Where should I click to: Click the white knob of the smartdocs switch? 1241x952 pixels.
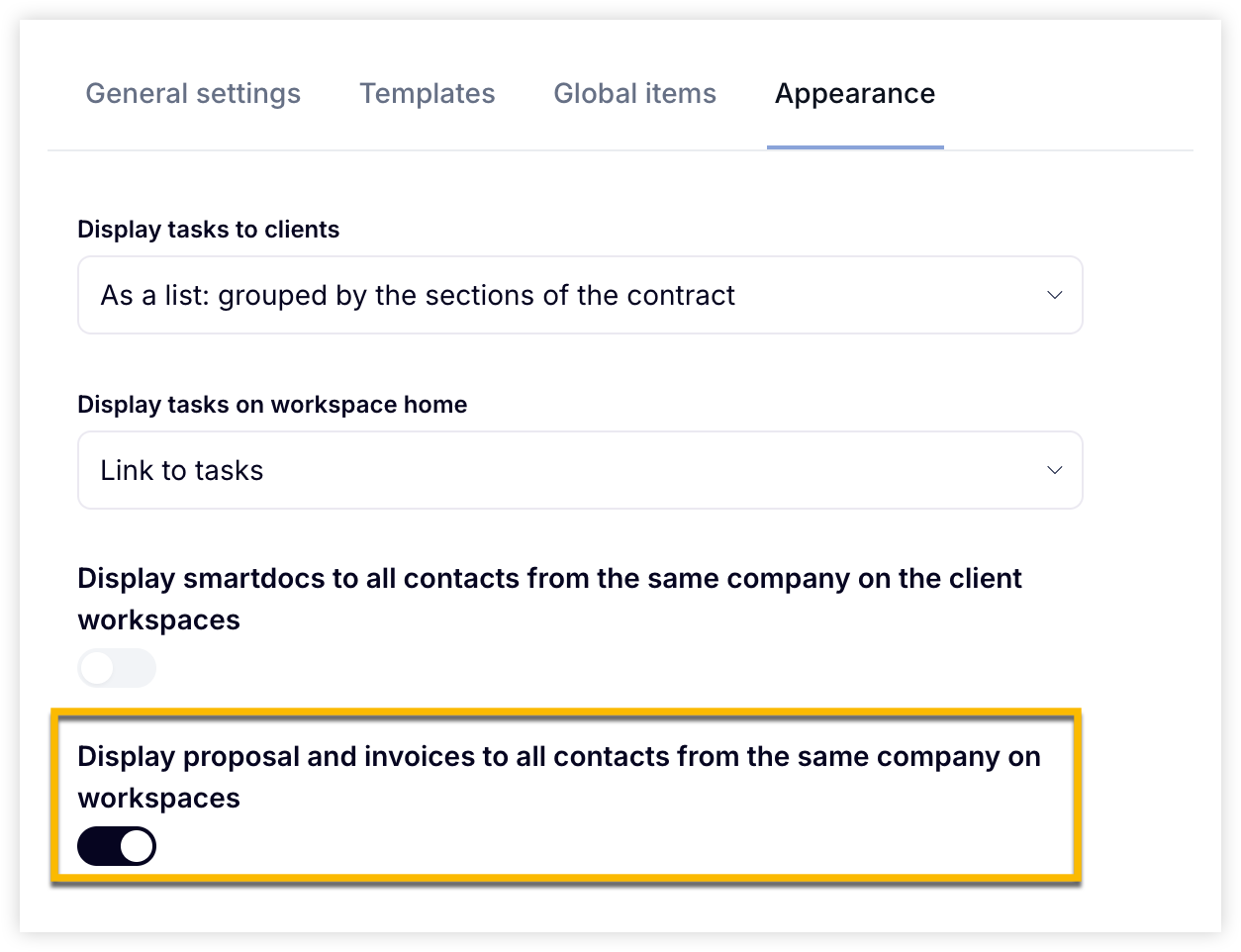(x=98, y=668)
